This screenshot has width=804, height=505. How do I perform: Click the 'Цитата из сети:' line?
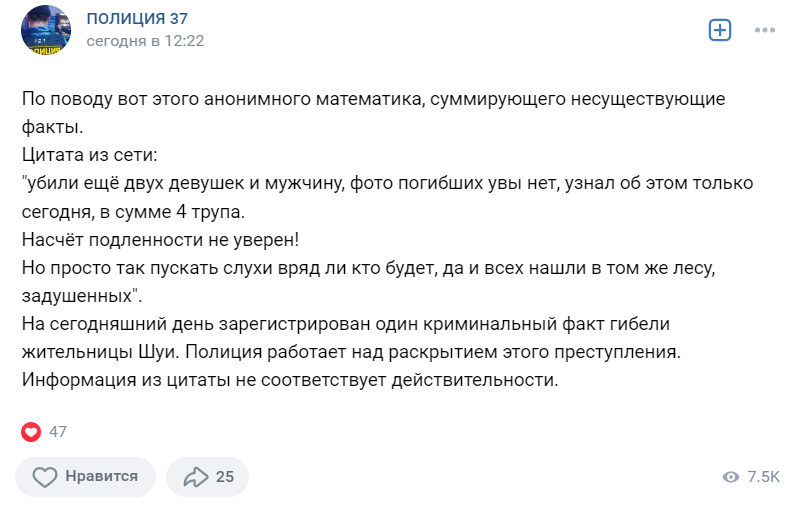[x=90, y=155]
